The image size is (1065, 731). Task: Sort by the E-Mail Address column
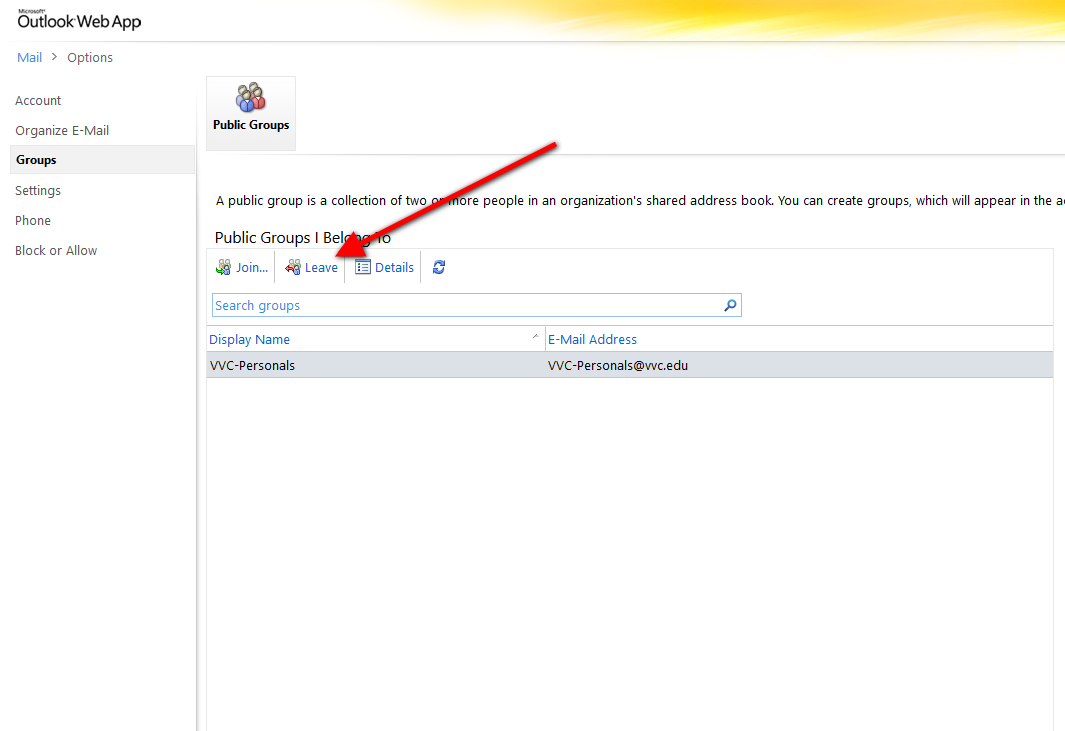pyautogui.click(x=592, y=340)
